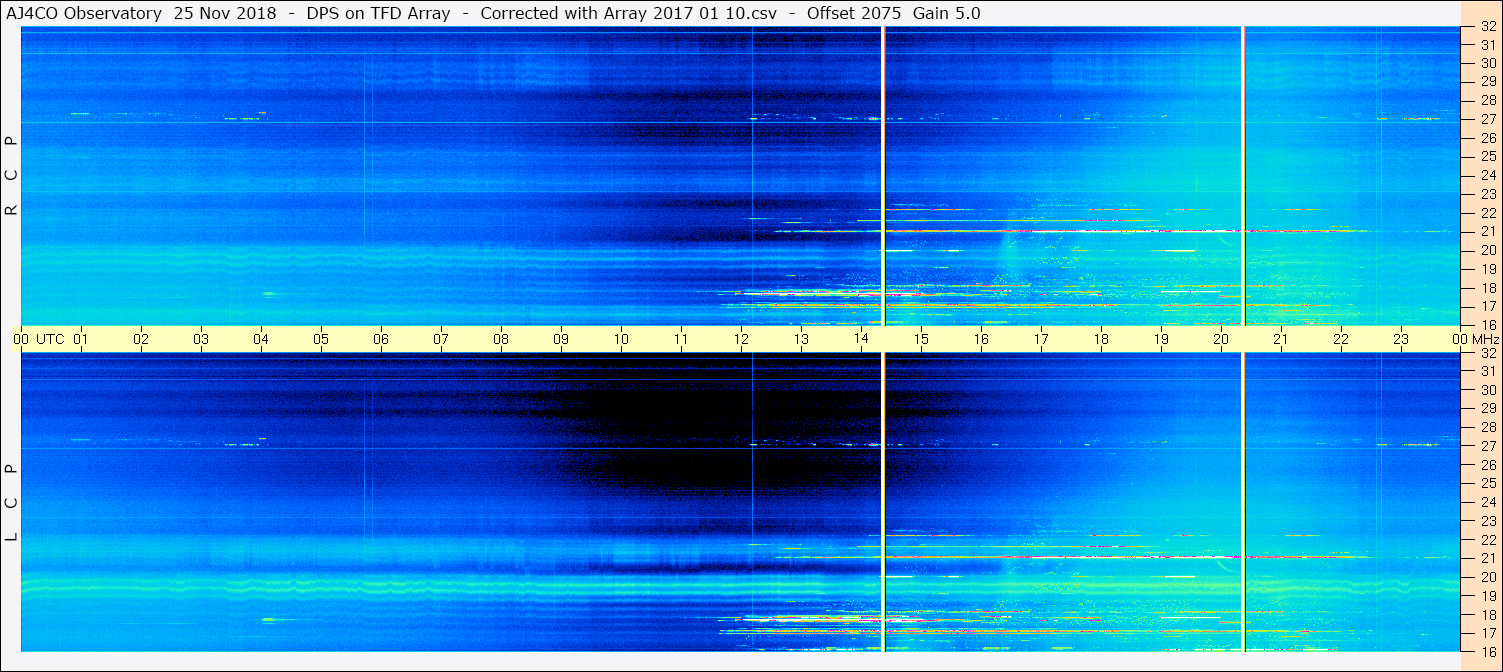Click the 12 UTC hour label

tap(741, 339)
